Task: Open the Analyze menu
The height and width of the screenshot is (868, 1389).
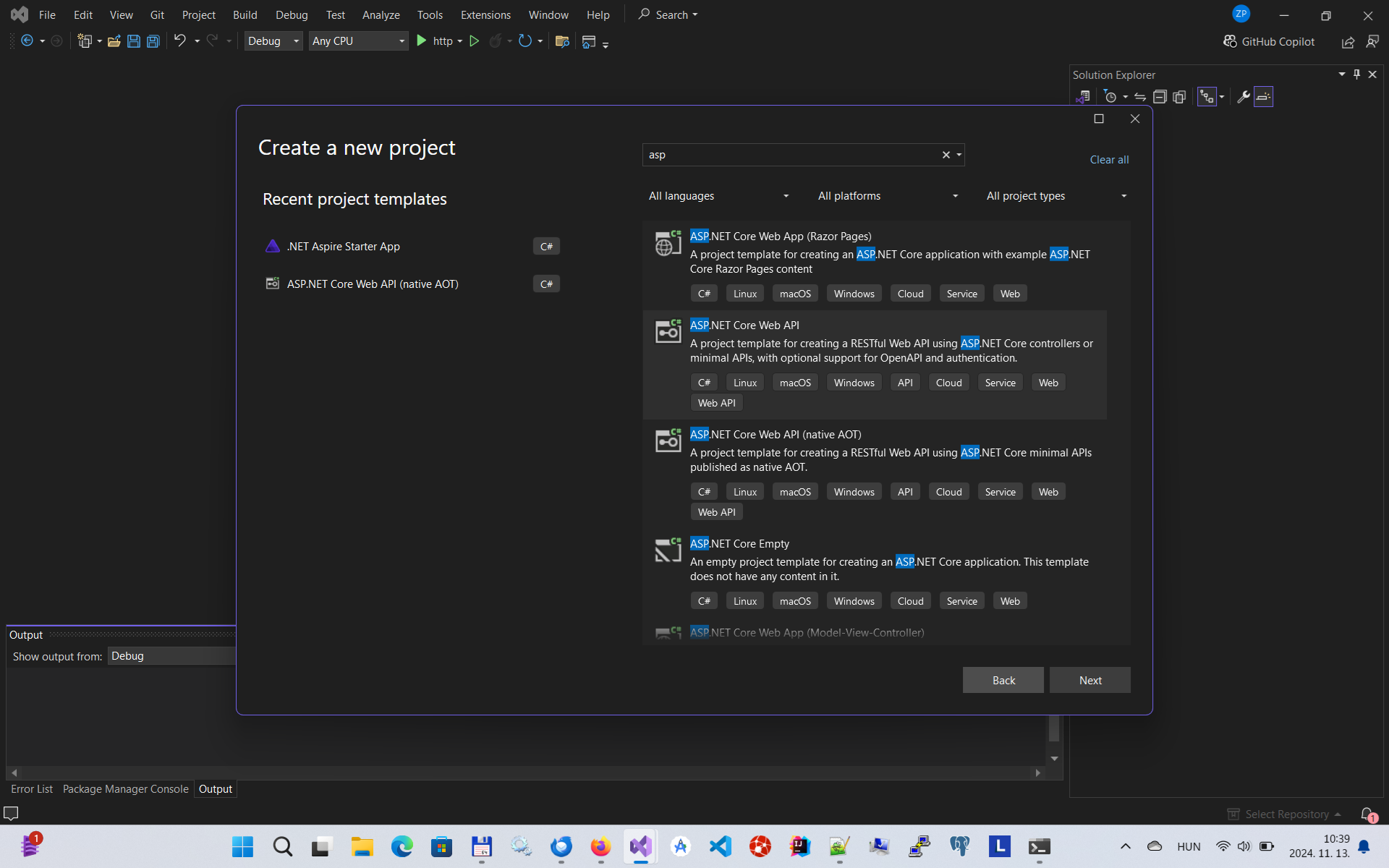Action: (x=381, y=14)
